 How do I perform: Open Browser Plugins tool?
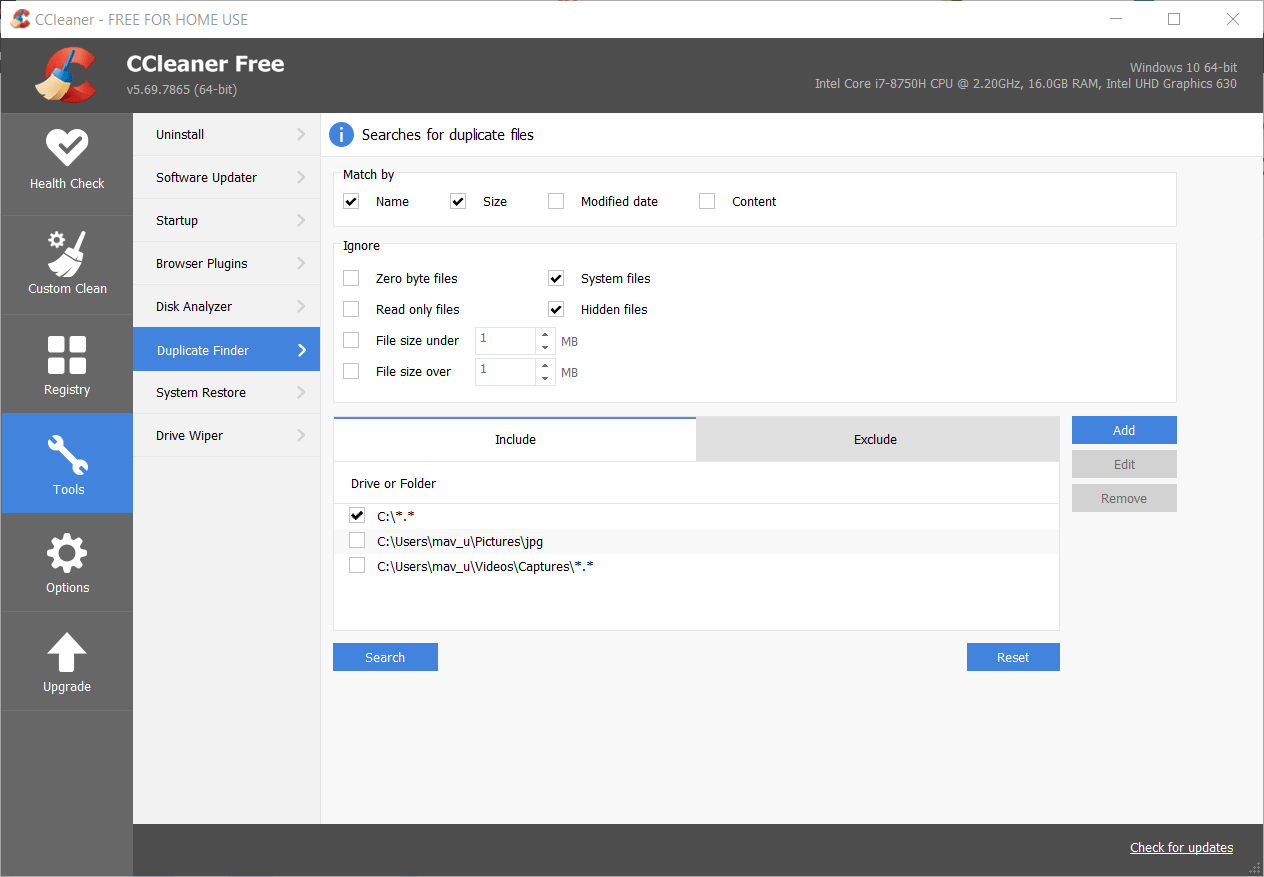pyautogui.click(x=227, y=263)
